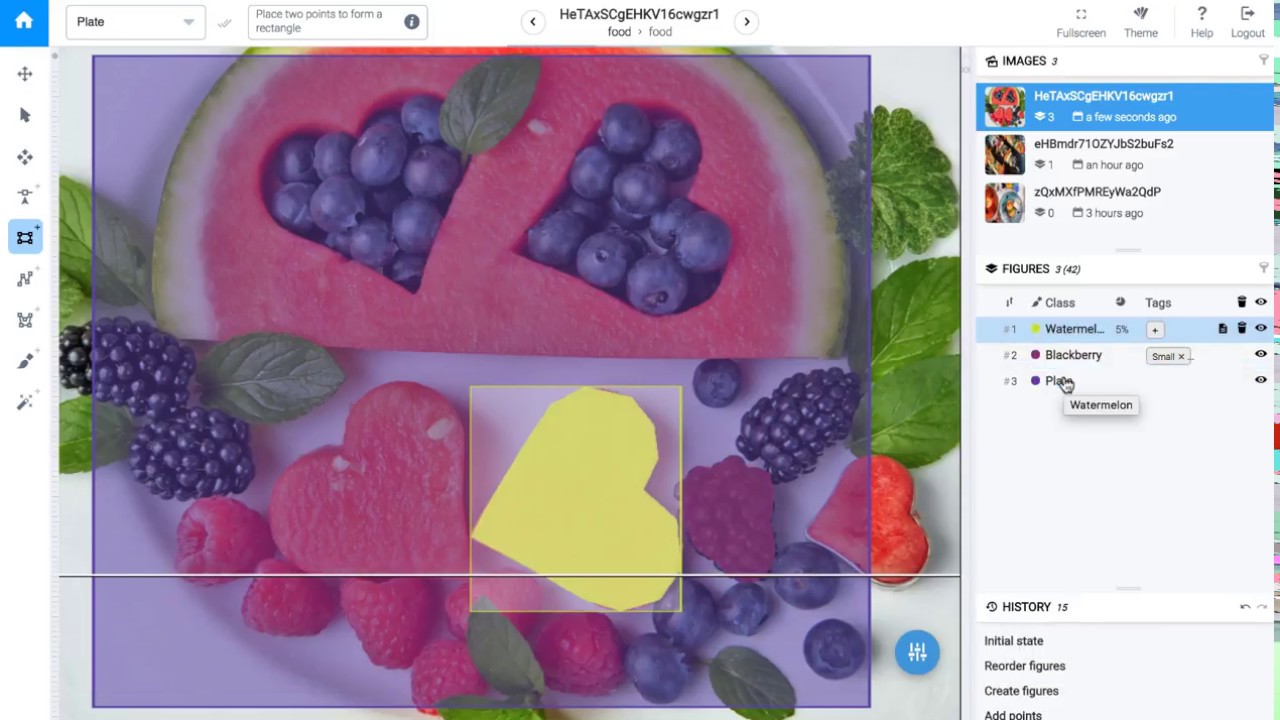Delete the Watermelon figure
The image size is (1280, 720).
click(x=1242, y=328)
